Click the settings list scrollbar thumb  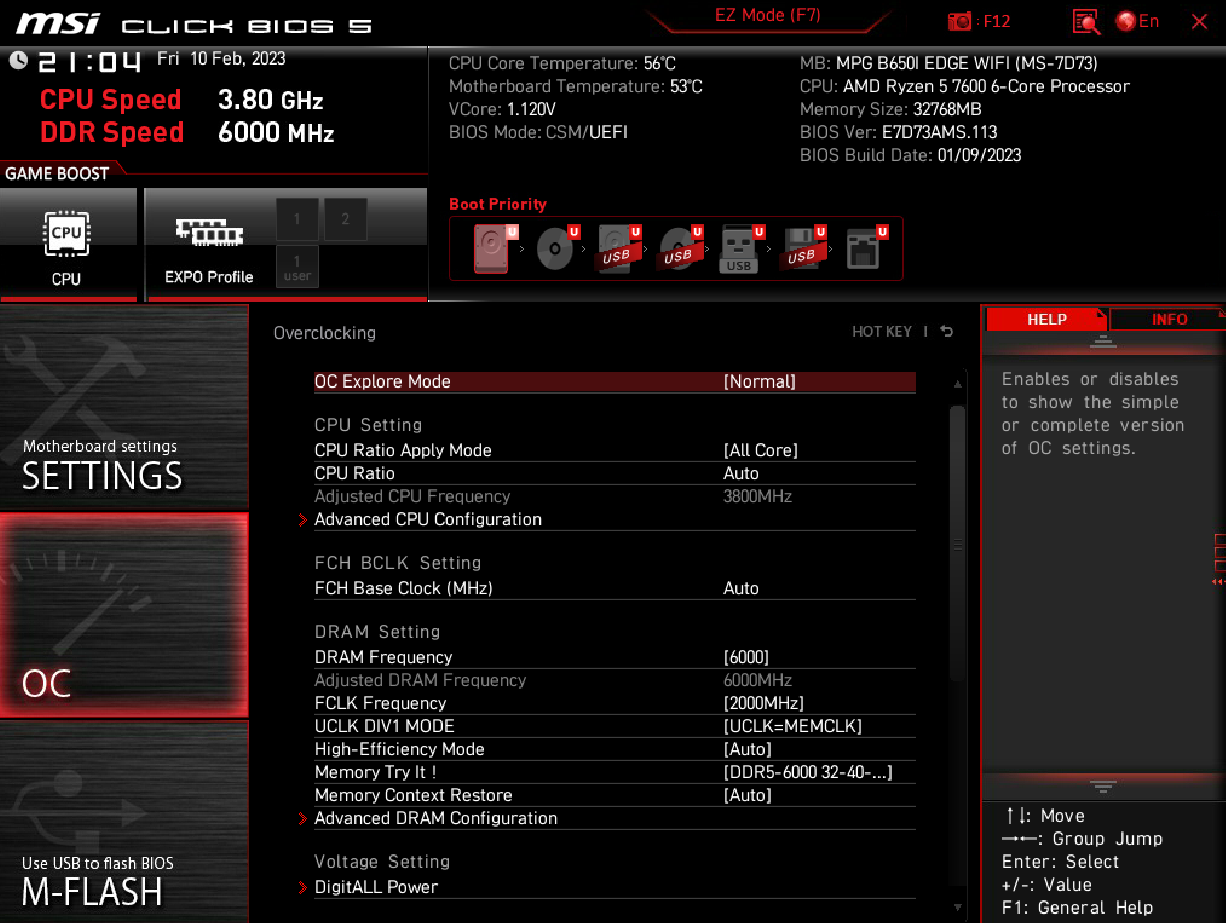tap(958, 543)
